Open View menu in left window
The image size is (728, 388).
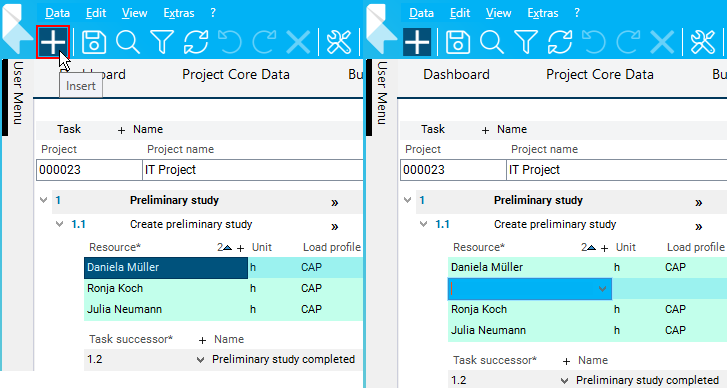click(x=135, y=13)
